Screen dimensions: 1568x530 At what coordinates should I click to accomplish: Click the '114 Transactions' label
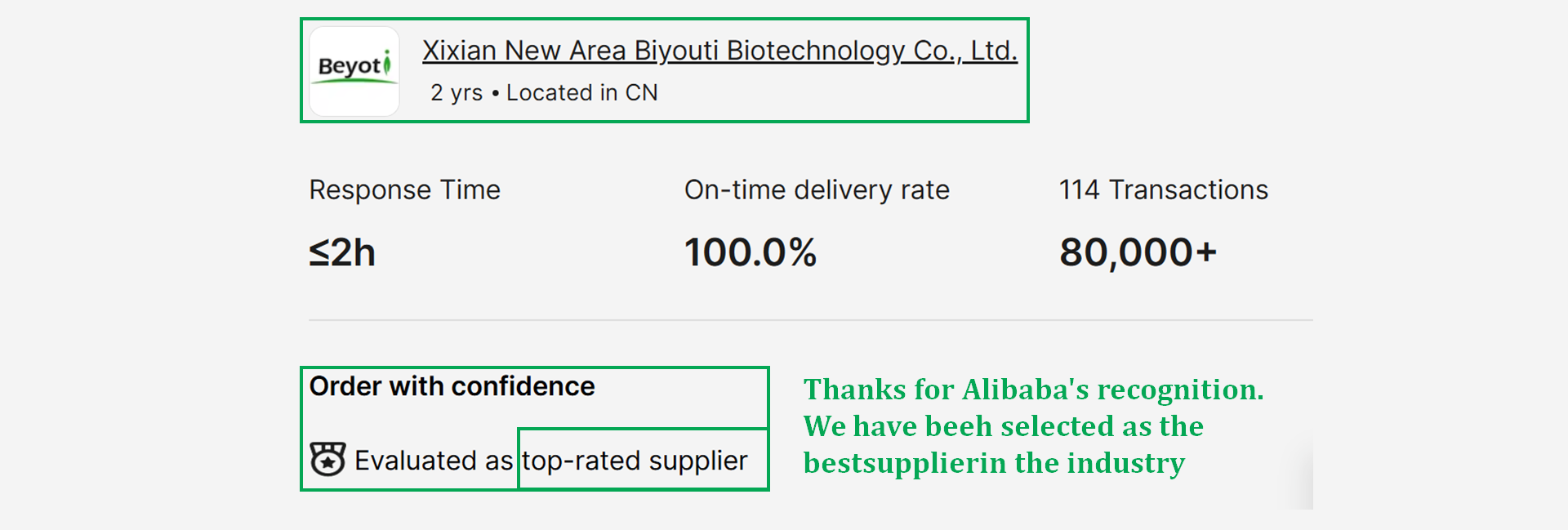[x=1163, y=190]
